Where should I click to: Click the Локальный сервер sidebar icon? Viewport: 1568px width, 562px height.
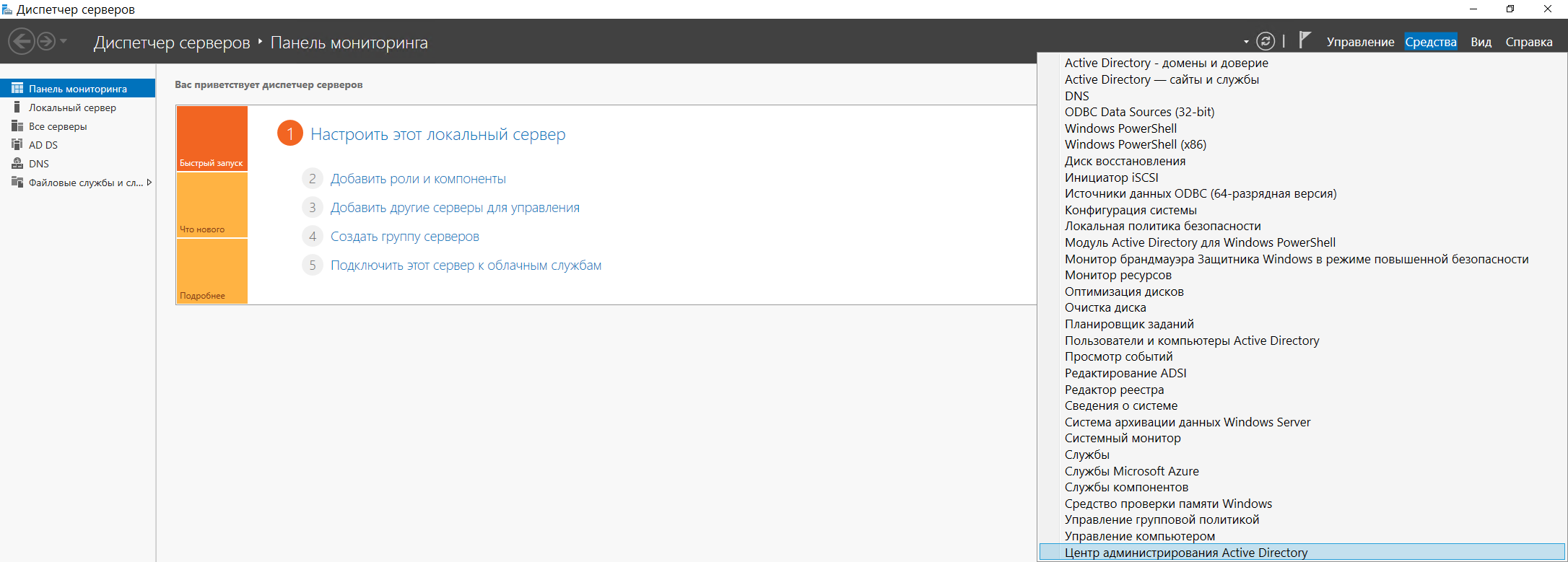pos(17,107)
